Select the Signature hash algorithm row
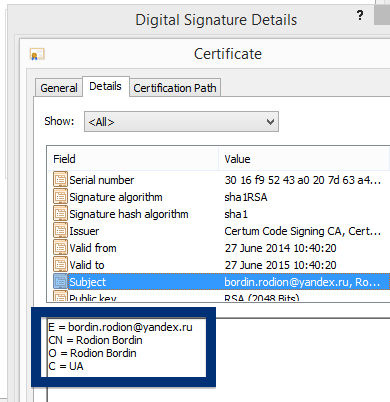This screenshot has height=402, width=390. point(218,214)
